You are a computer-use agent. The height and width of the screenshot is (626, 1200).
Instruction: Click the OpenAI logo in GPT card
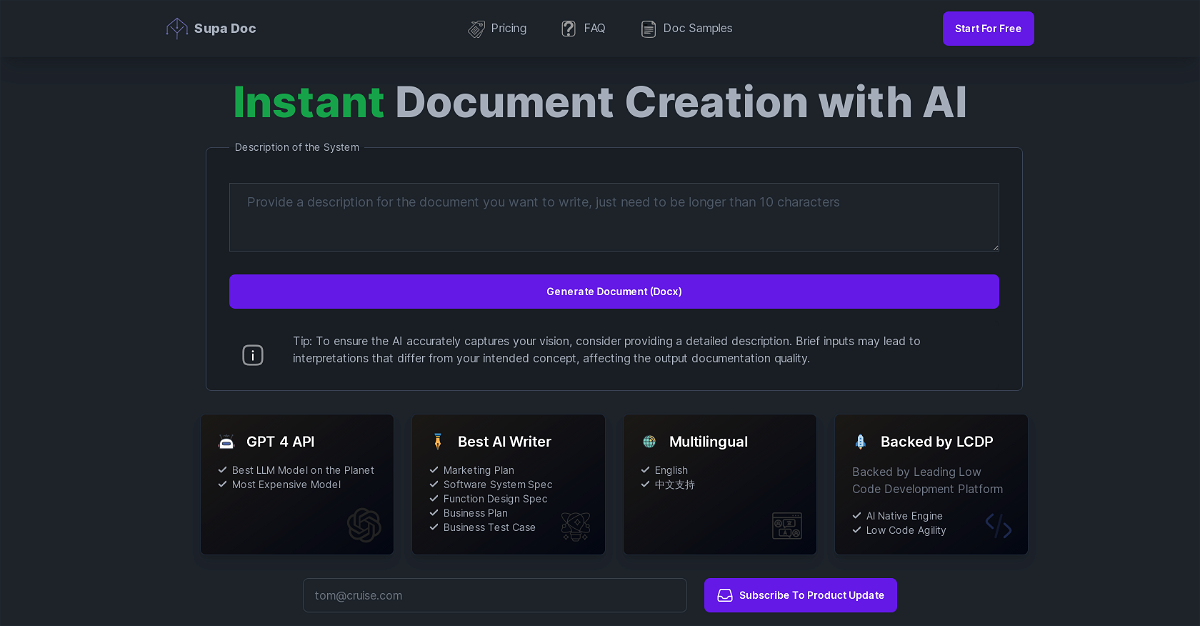coord(364,525)
